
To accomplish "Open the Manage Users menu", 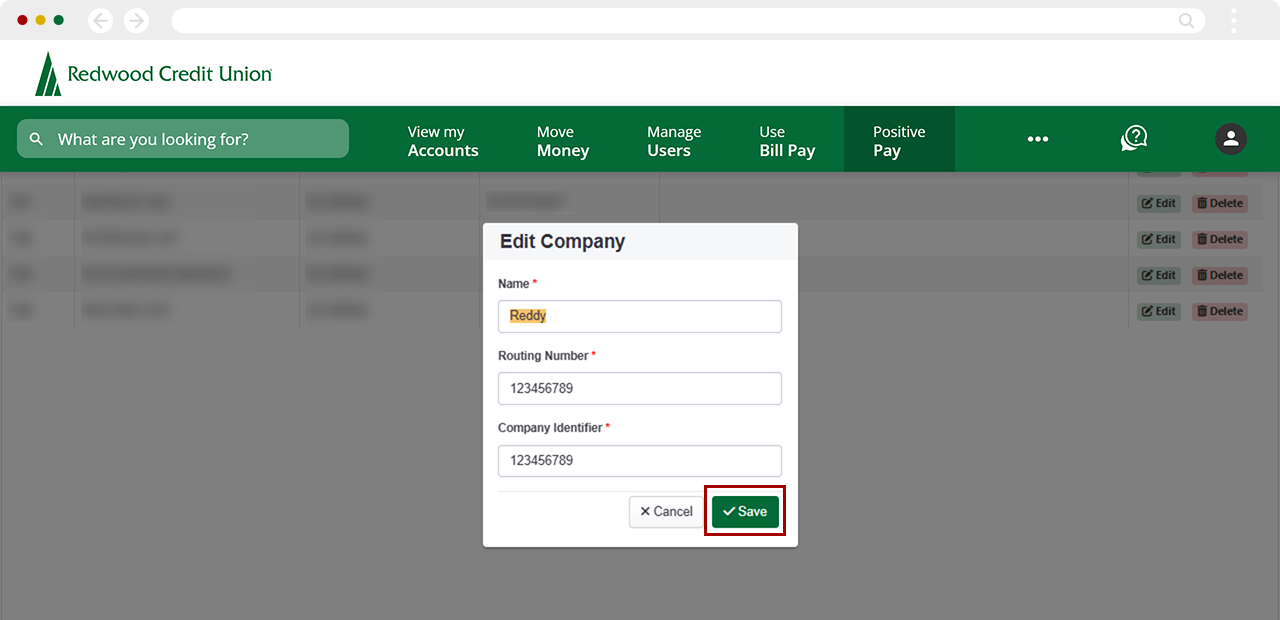I will (x=674, y=141).
